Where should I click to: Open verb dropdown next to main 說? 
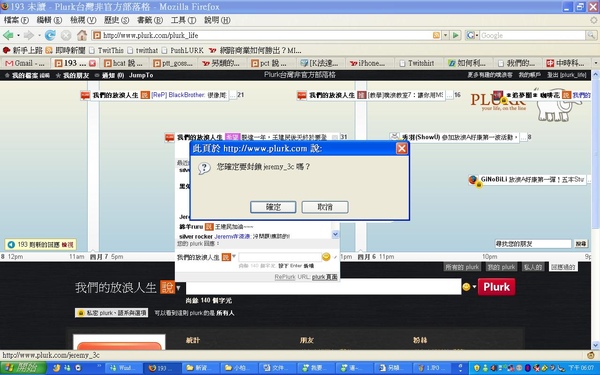pos(178,287)
